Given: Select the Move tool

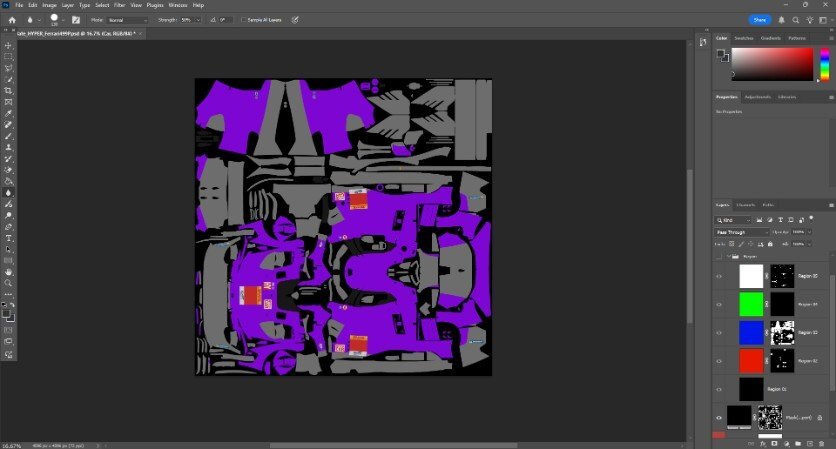Looking at the screenshot, I should point(9,46).
